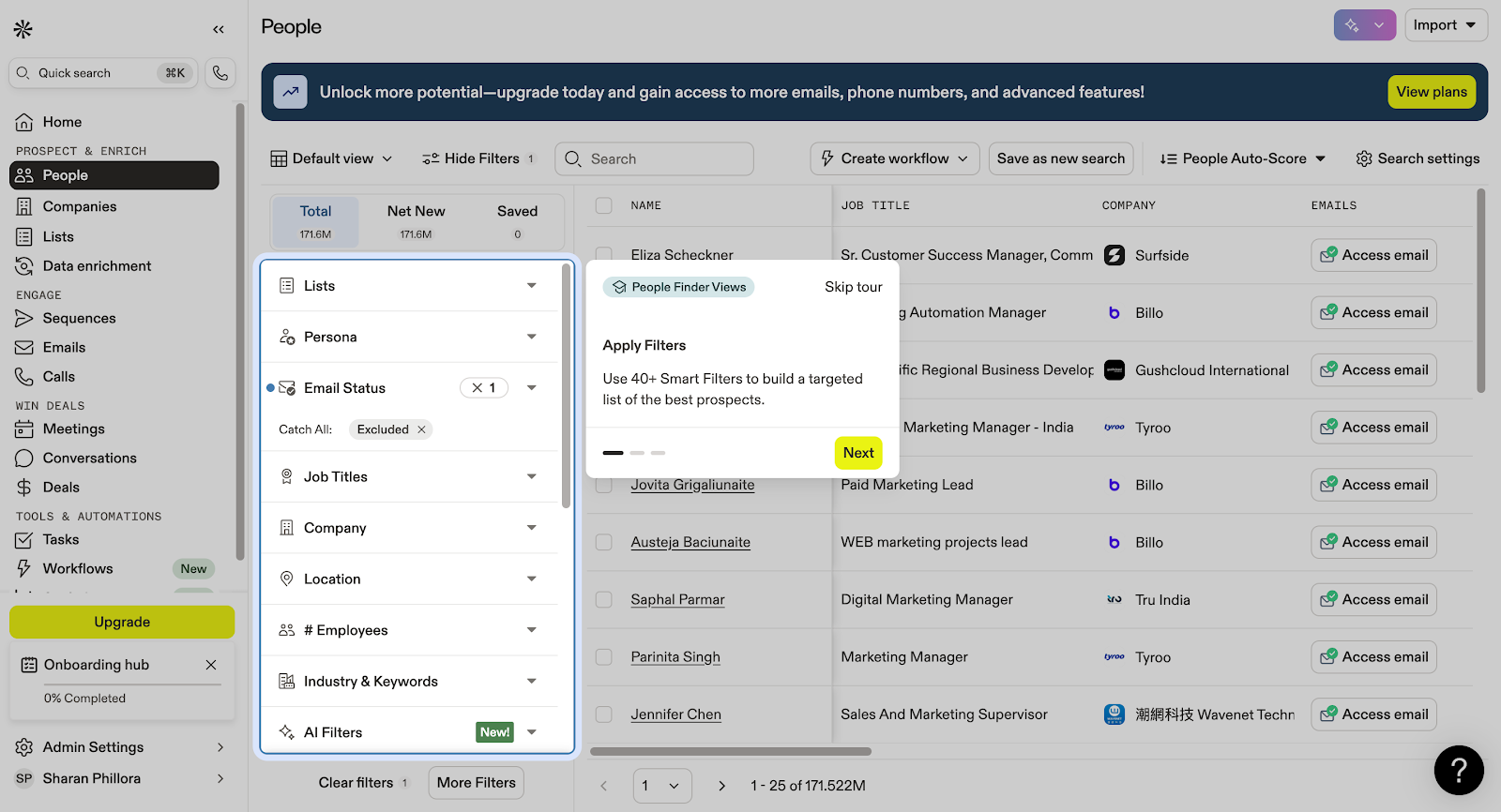Image resolution: width=1501 pixels, height=812 pixels.
Task: Open the phone dialer icon
Action: (220, 73)
